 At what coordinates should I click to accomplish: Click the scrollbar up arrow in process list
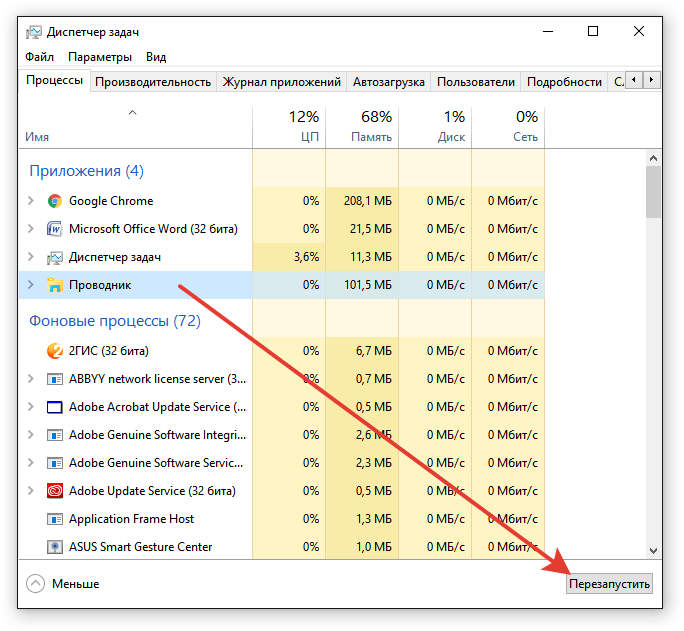[653, 158]
